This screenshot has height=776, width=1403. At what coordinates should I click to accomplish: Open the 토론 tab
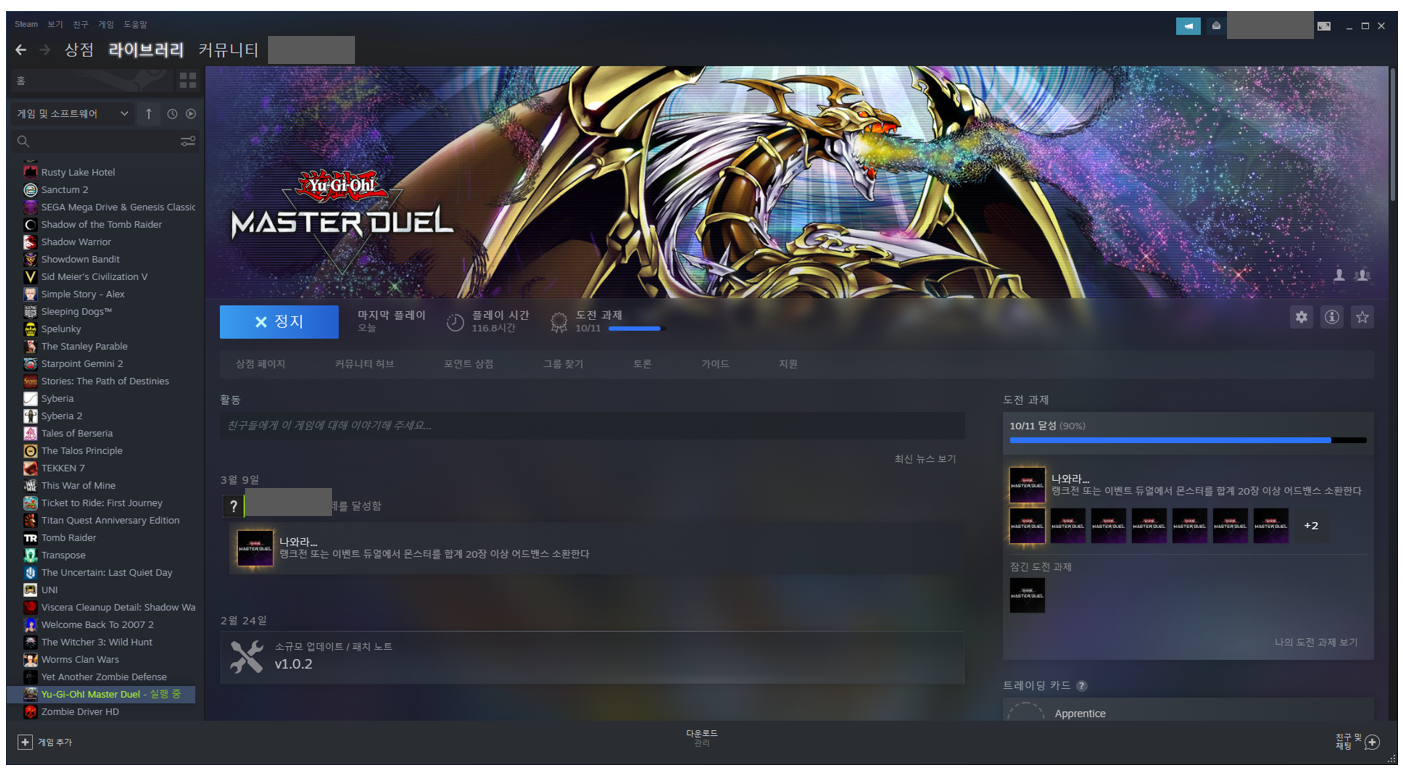(x=642, y=364)
